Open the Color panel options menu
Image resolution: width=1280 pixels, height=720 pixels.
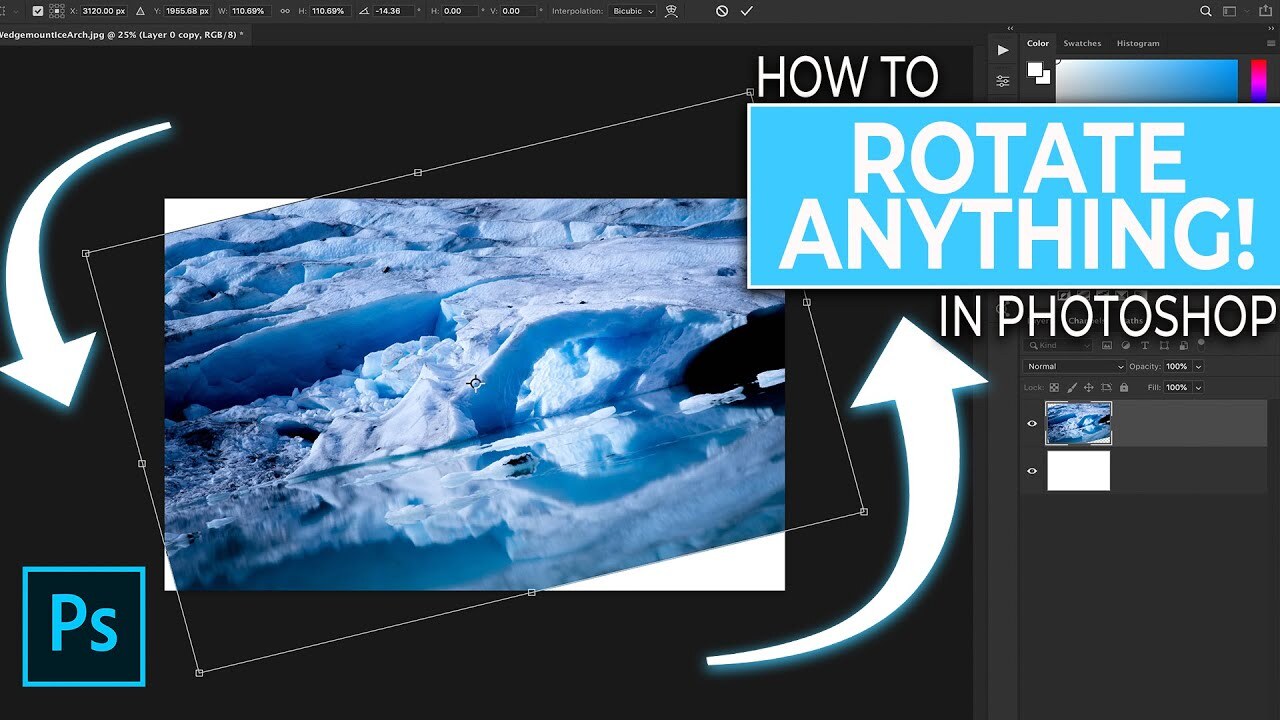1270,43
